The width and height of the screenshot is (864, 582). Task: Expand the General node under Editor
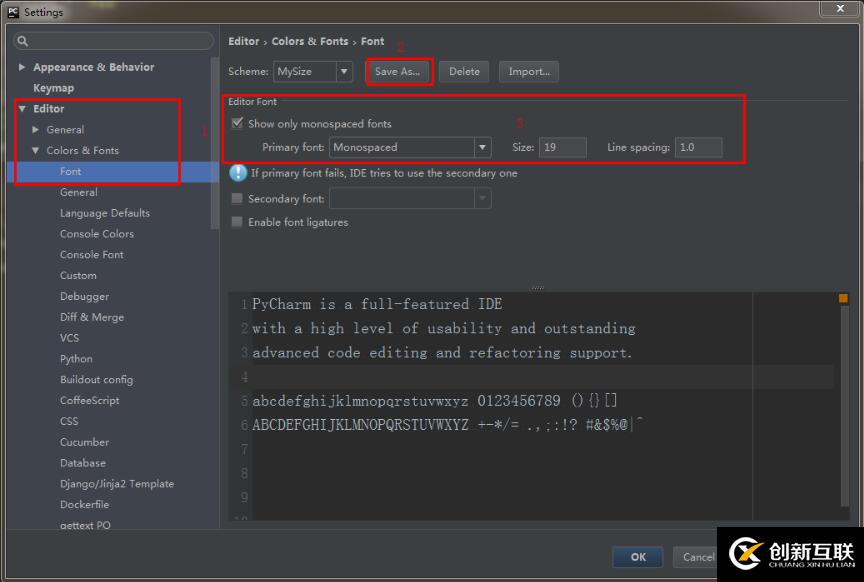[35, 130]
